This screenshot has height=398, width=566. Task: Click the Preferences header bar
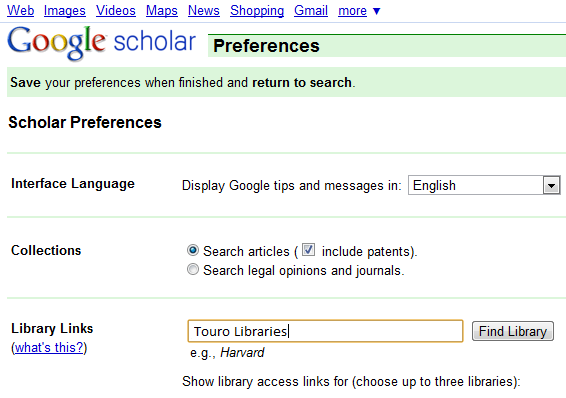[x=387, y=46]
